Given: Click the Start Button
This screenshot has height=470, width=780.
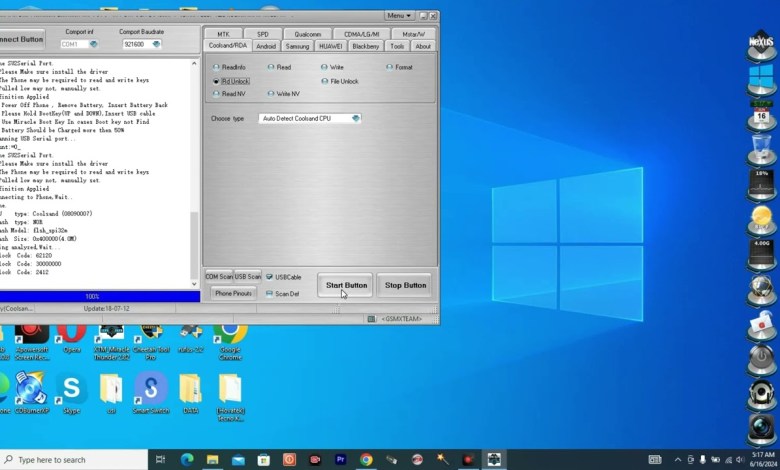Looking at the screenshot, I should [346, 285].
